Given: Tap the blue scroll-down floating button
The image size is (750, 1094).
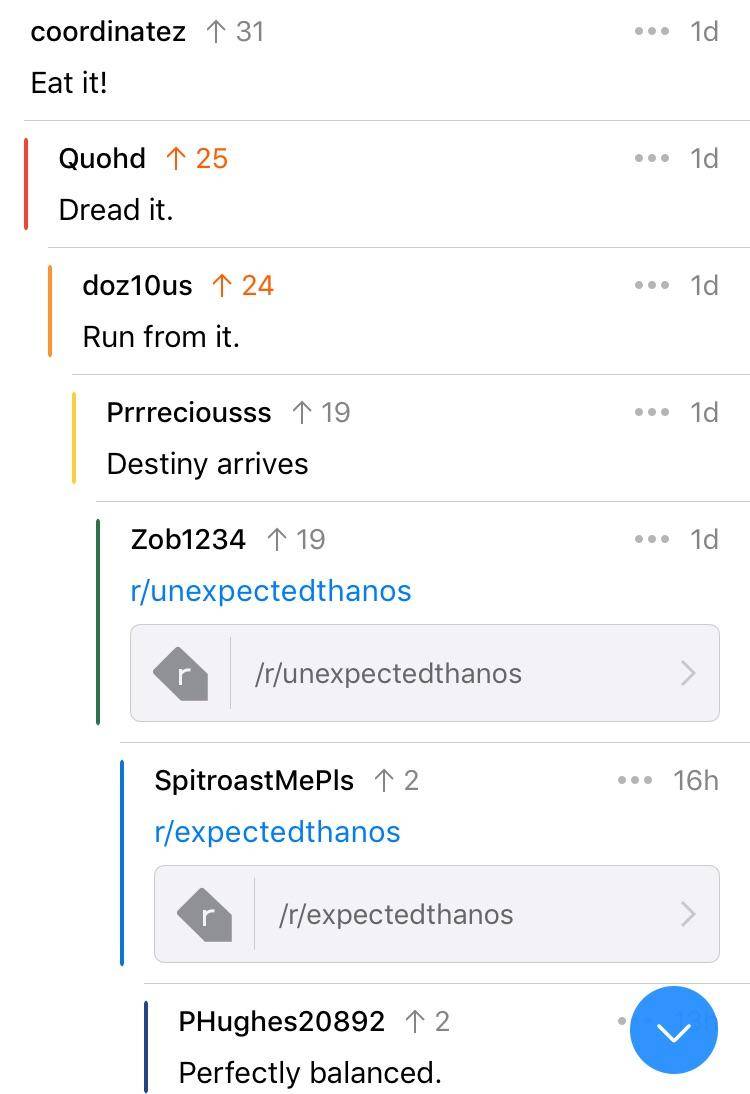Looking at the screenshot, I should click(x=674, y=1030).
